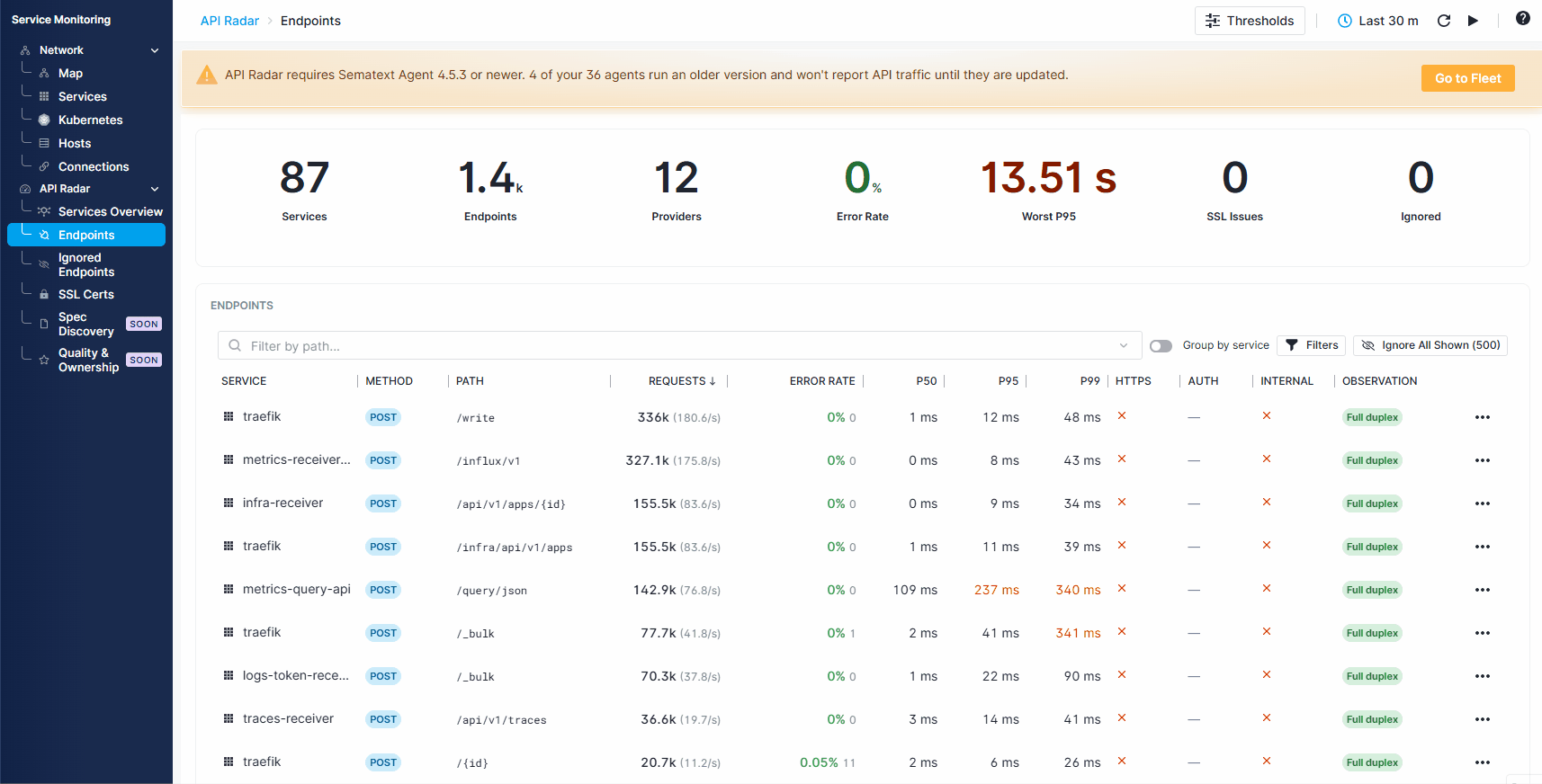Sort by the REQUESTS column header

(682, 381)
